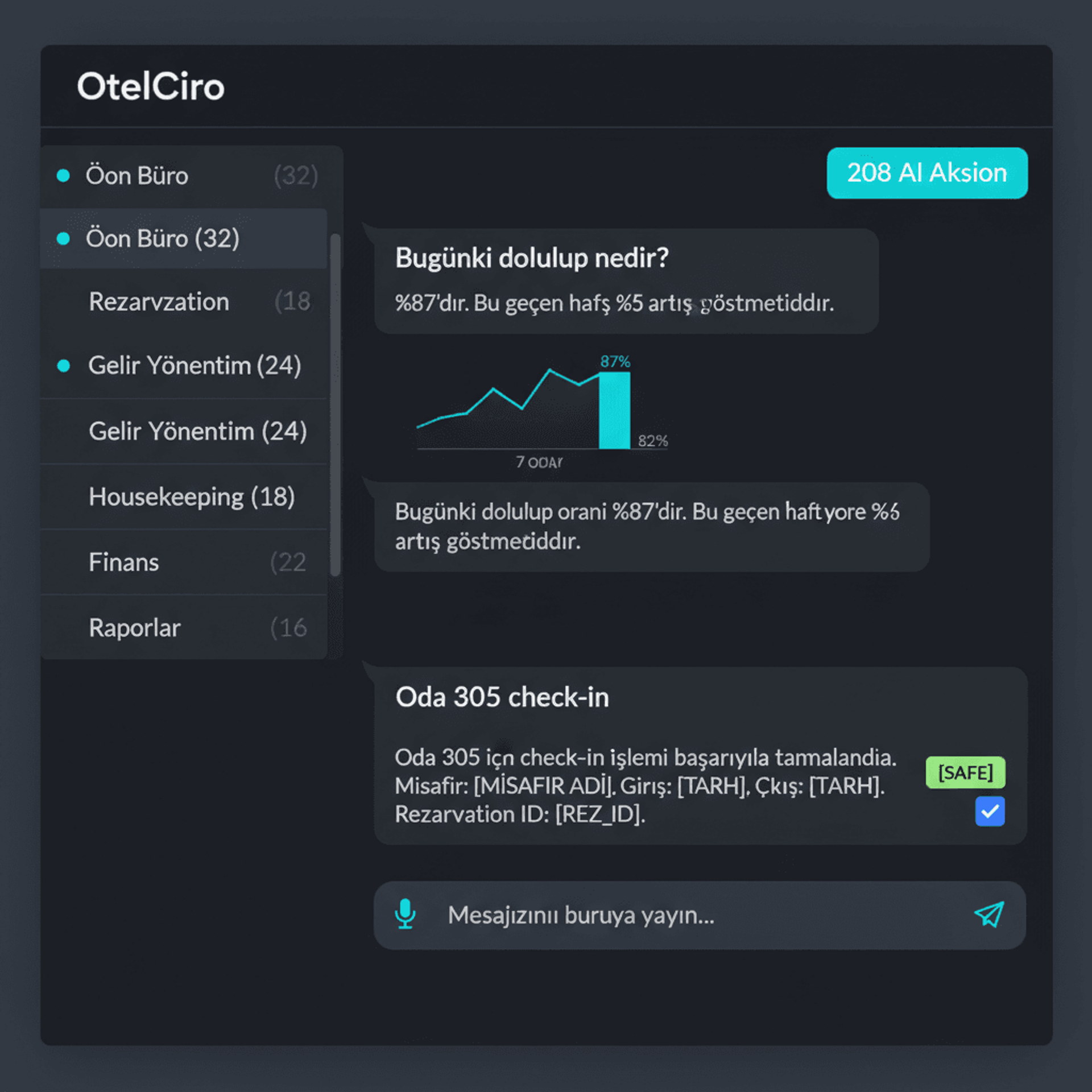Viewport: 1092px width, 1092px height.
Task: Toggle the [SAFE] status badge
Action: pyautogui.click(x=965, y=772)
